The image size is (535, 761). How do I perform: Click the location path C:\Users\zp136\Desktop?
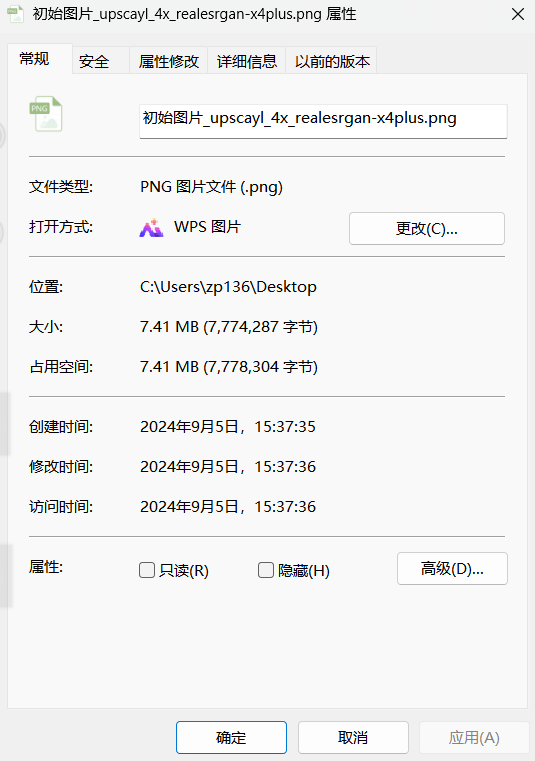tap(228, 287)
